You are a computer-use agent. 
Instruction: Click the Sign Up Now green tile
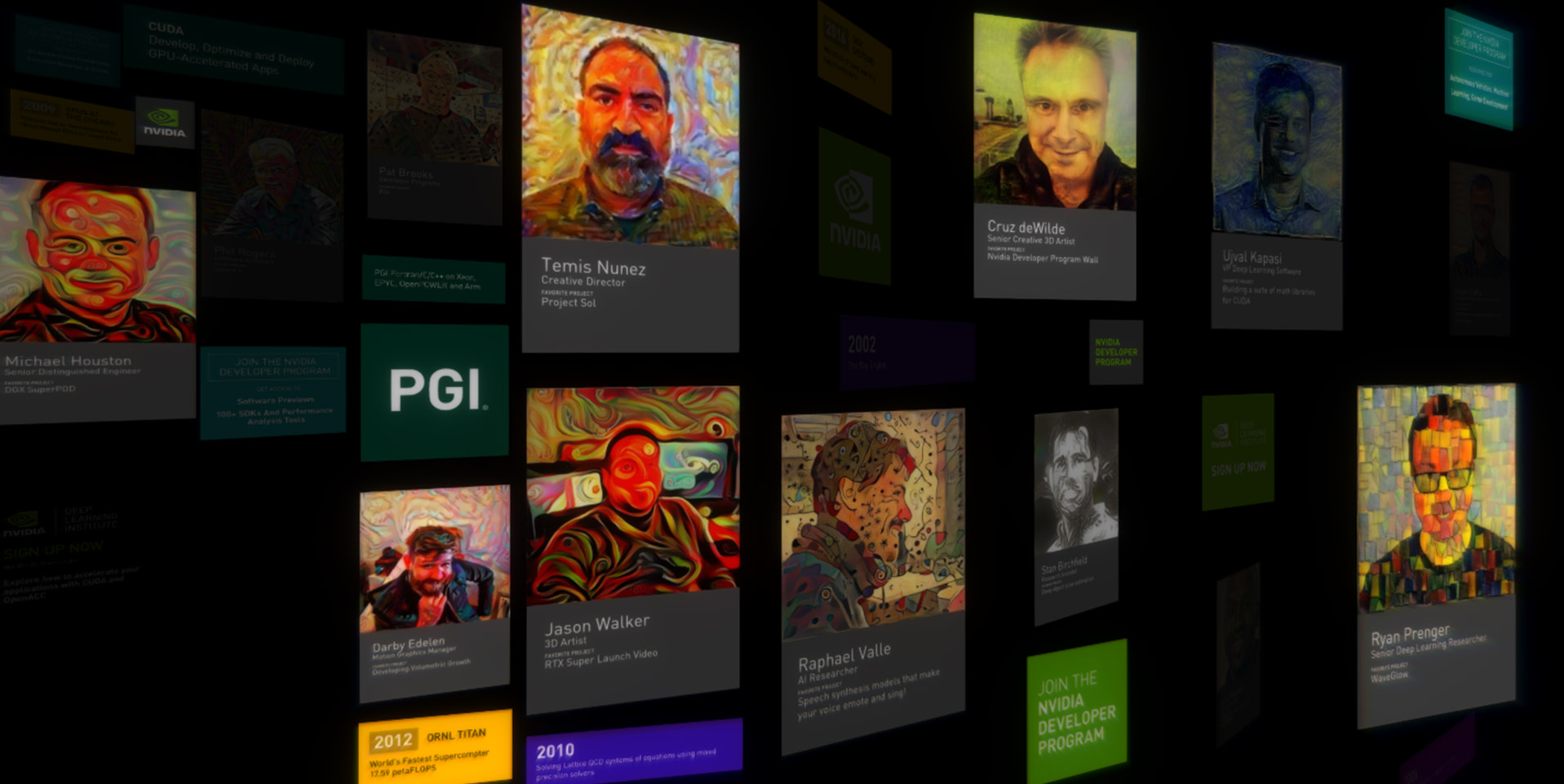(x=1238, y=451)
